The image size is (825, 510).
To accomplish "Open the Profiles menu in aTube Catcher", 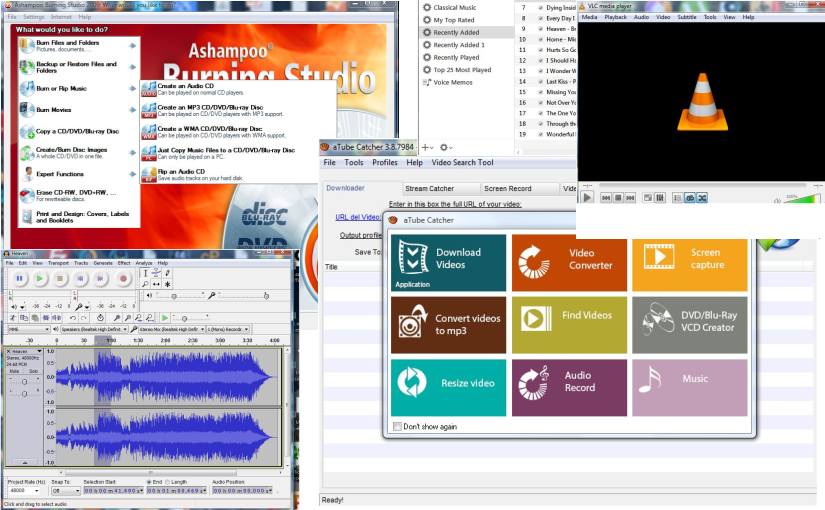I will click(x=385, y=163).
